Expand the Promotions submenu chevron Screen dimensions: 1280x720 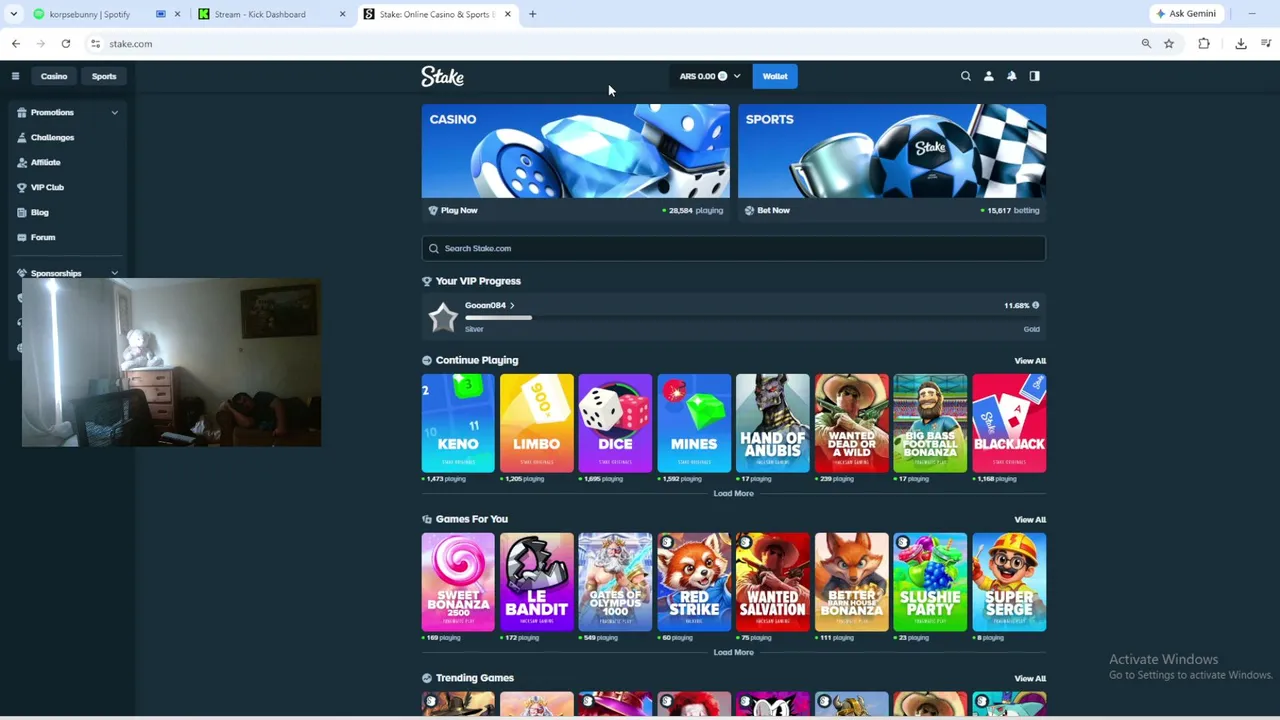point(114,112)
